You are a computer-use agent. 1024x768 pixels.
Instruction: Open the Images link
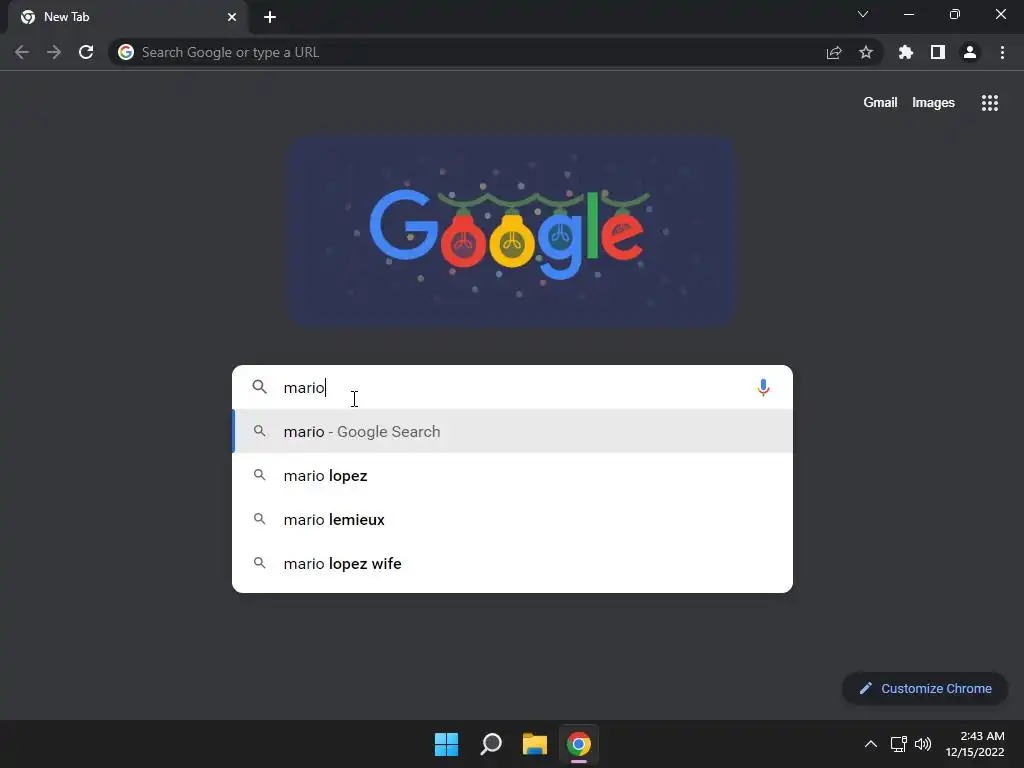(933, 103)
